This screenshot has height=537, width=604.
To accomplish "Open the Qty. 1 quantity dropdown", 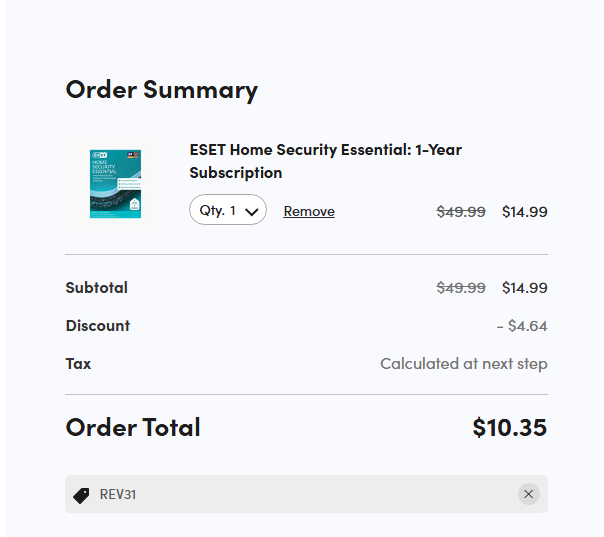I will coord(227,210).
